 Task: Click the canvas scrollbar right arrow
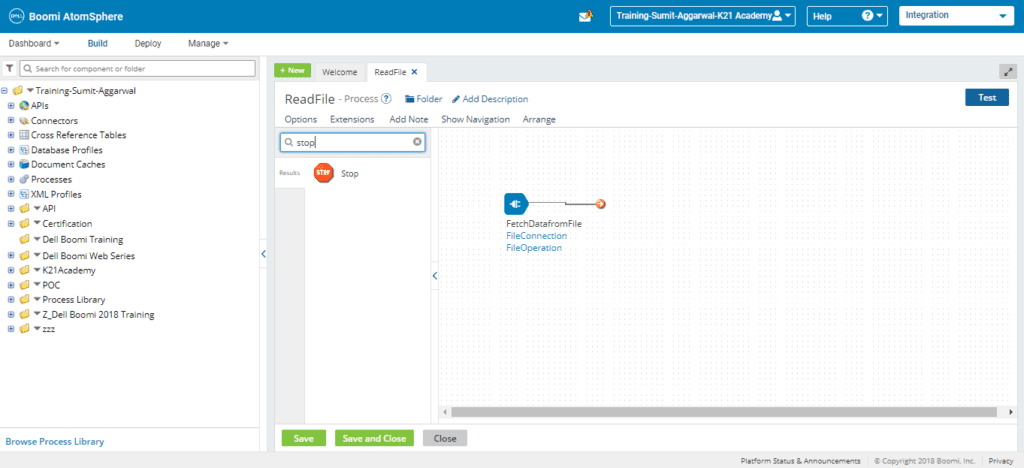point(1012,412)
